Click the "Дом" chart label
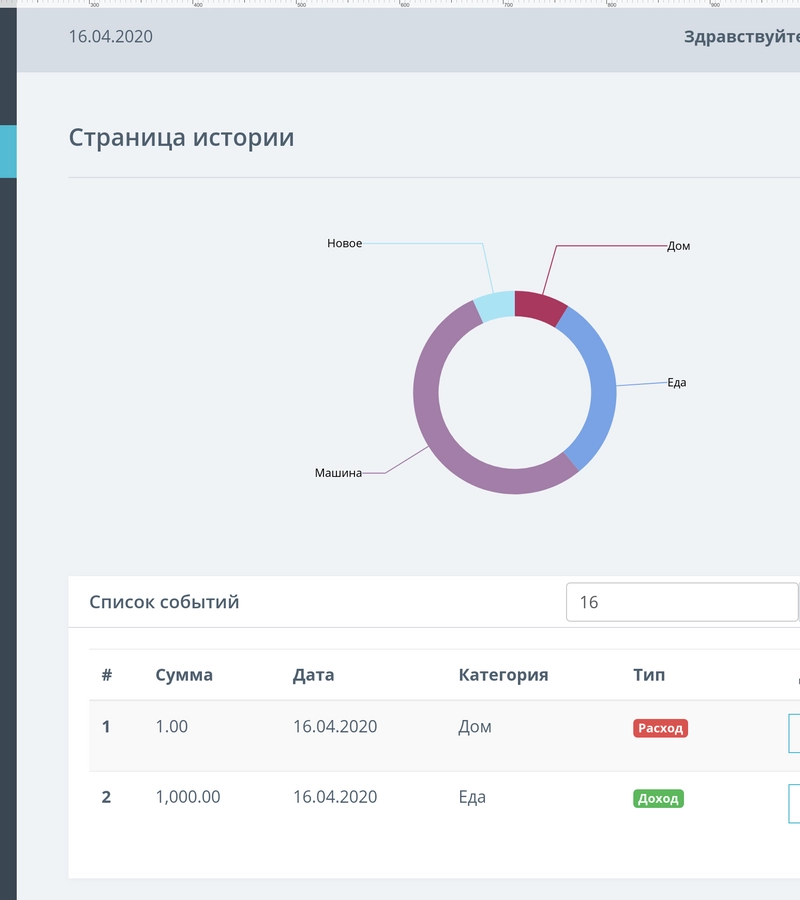 click(x=678, y=246)
